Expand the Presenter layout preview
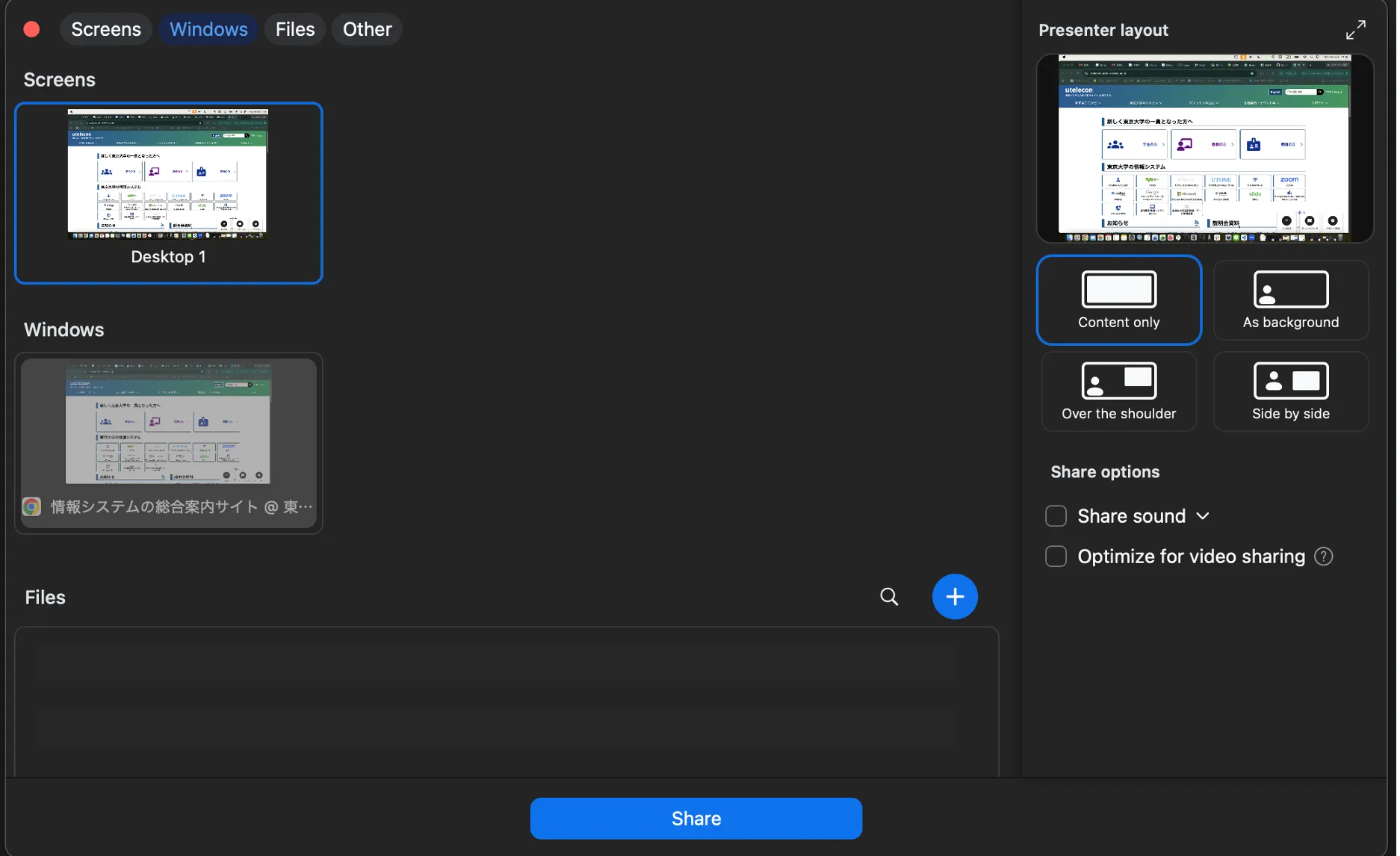 coord(1355,30)
